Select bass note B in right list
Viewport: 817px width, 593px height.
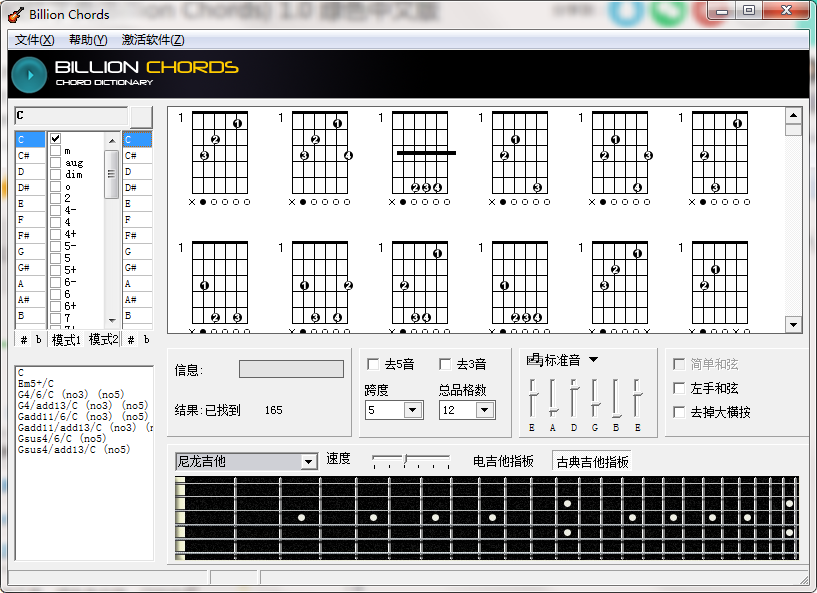coord(138,316)
